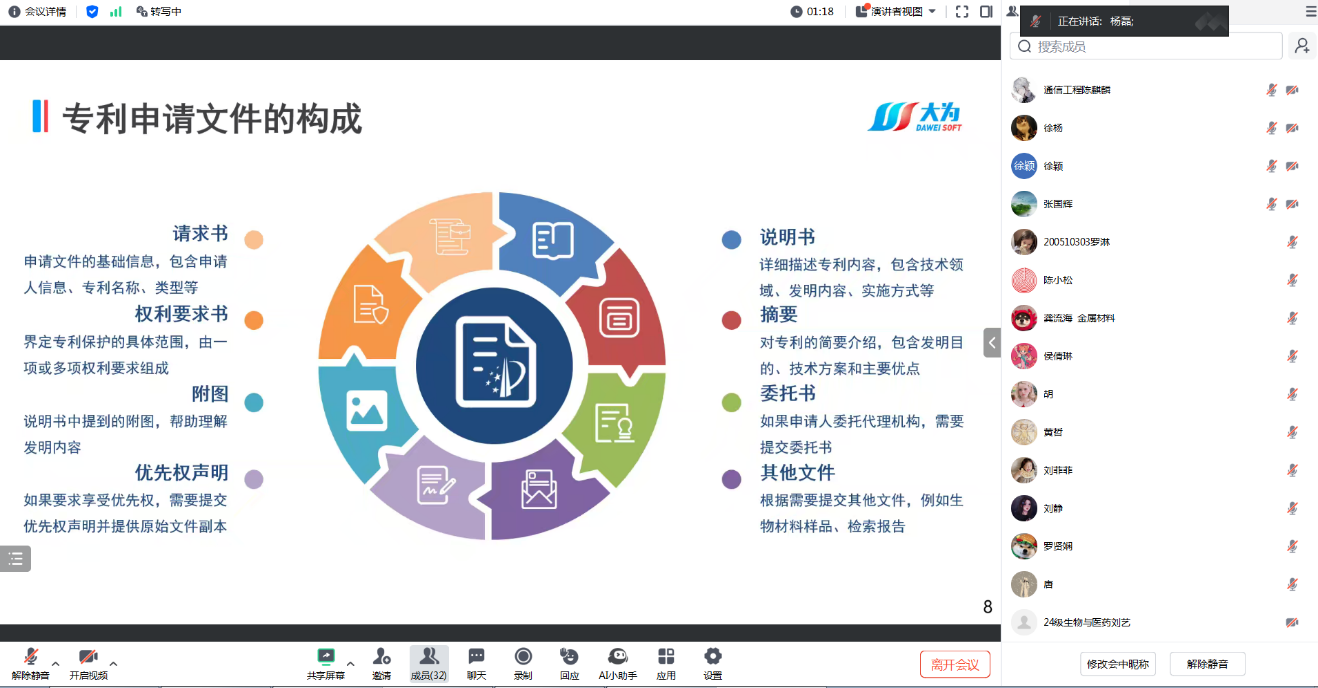Click the 修改会中昵称 button
Image resolution: width=1318 pixels, height=688 pixels.
click(x=1117, y=664)
